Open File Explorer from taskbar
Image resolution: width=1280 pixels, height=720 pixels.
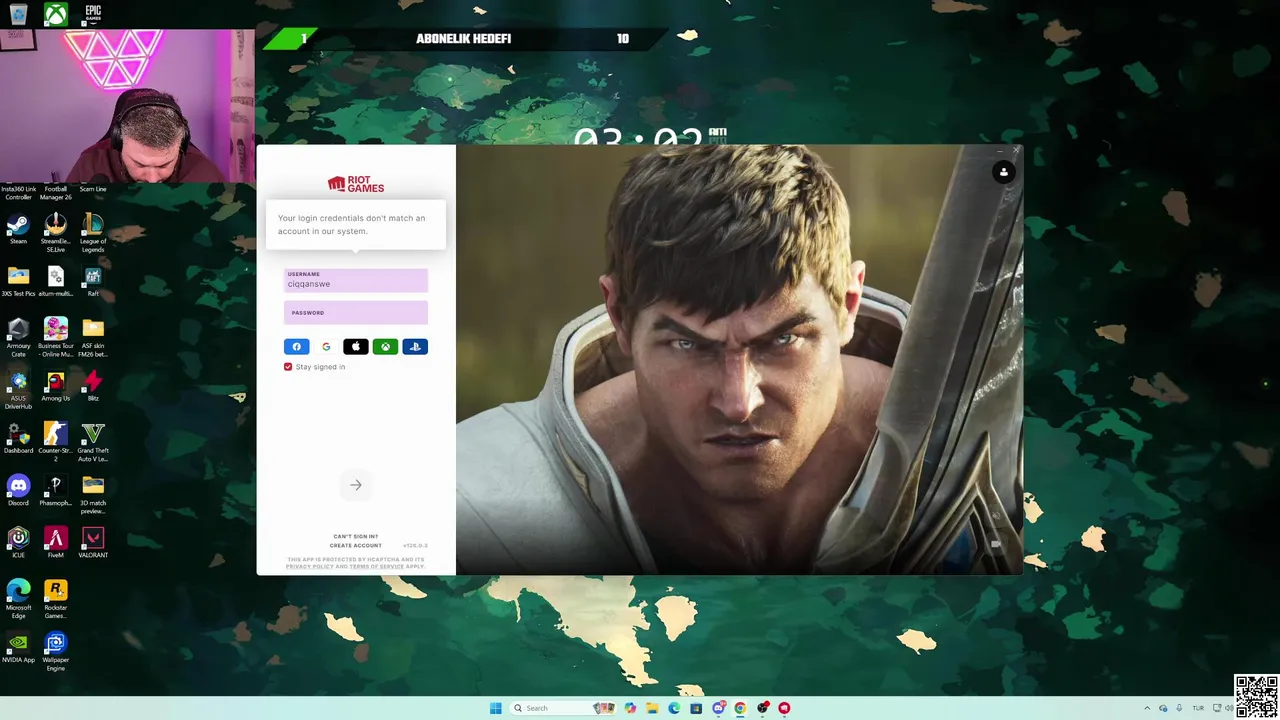651,708
